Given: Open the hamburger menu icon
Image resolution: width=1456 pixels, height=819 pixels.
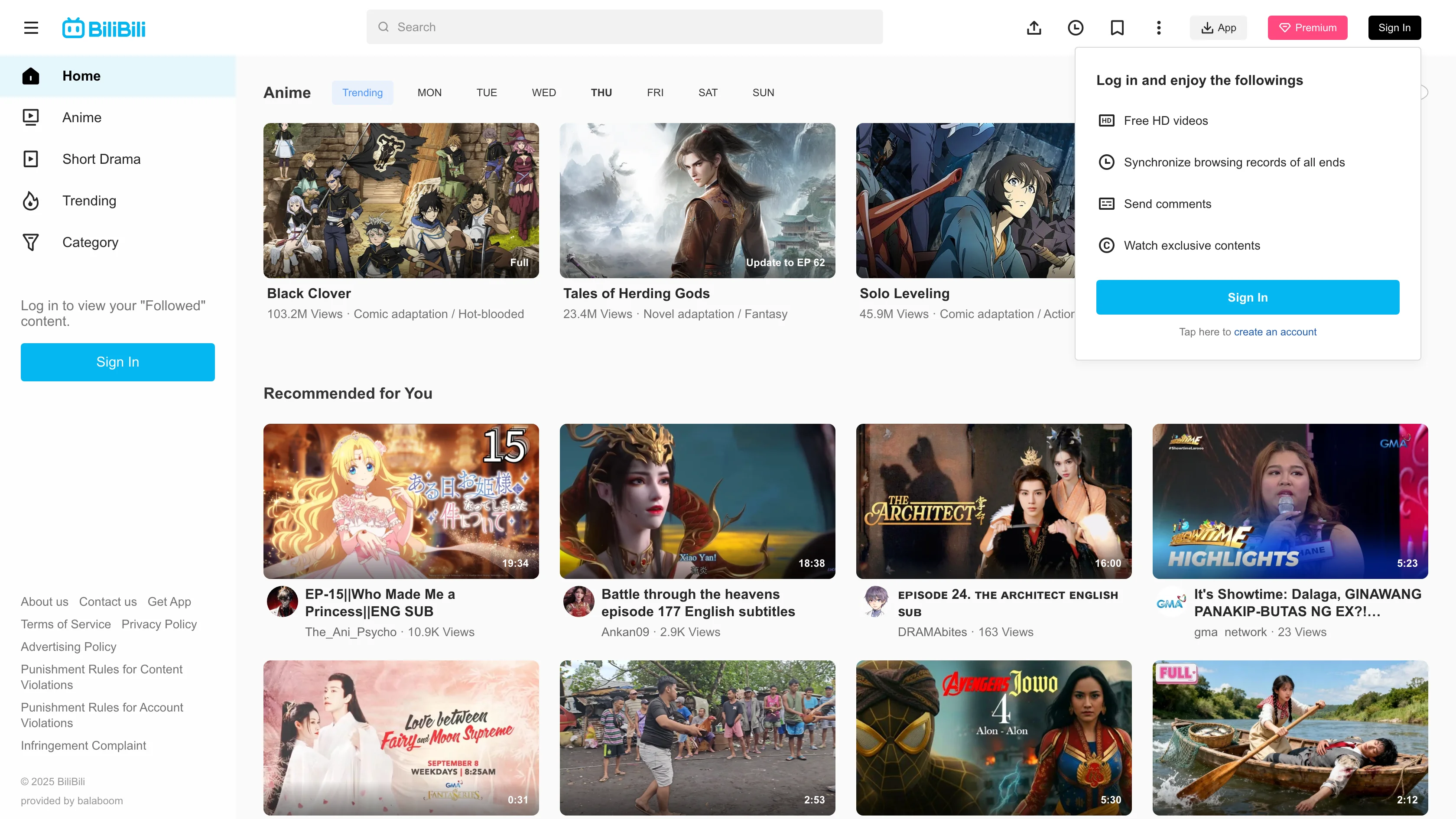Looking at the screenshot, I should pos(31,28).
